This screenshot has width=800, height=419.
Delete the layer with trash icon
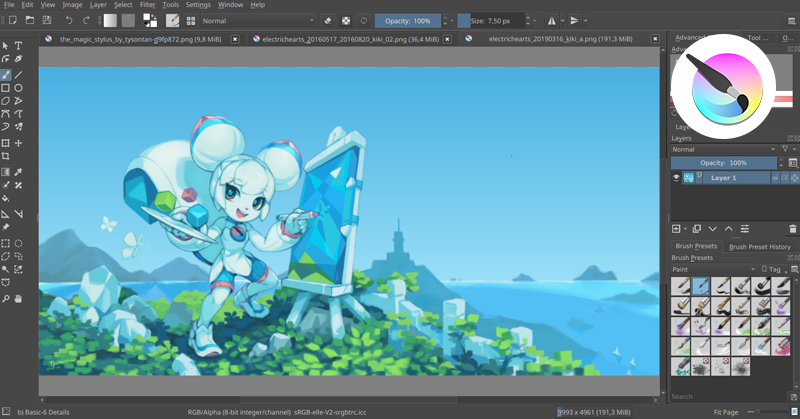pyautogui.click(x=792, y=229)
